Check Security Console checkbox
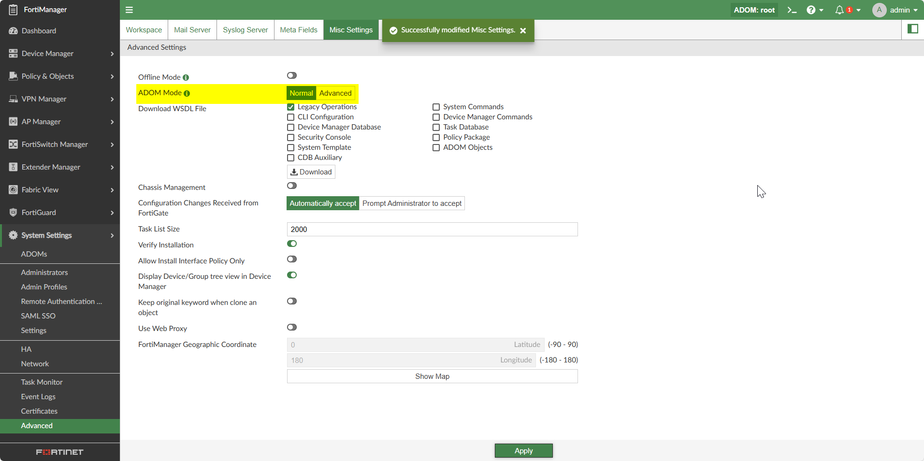Viewport: 924px width, 461px height. [x=291, y=137]
